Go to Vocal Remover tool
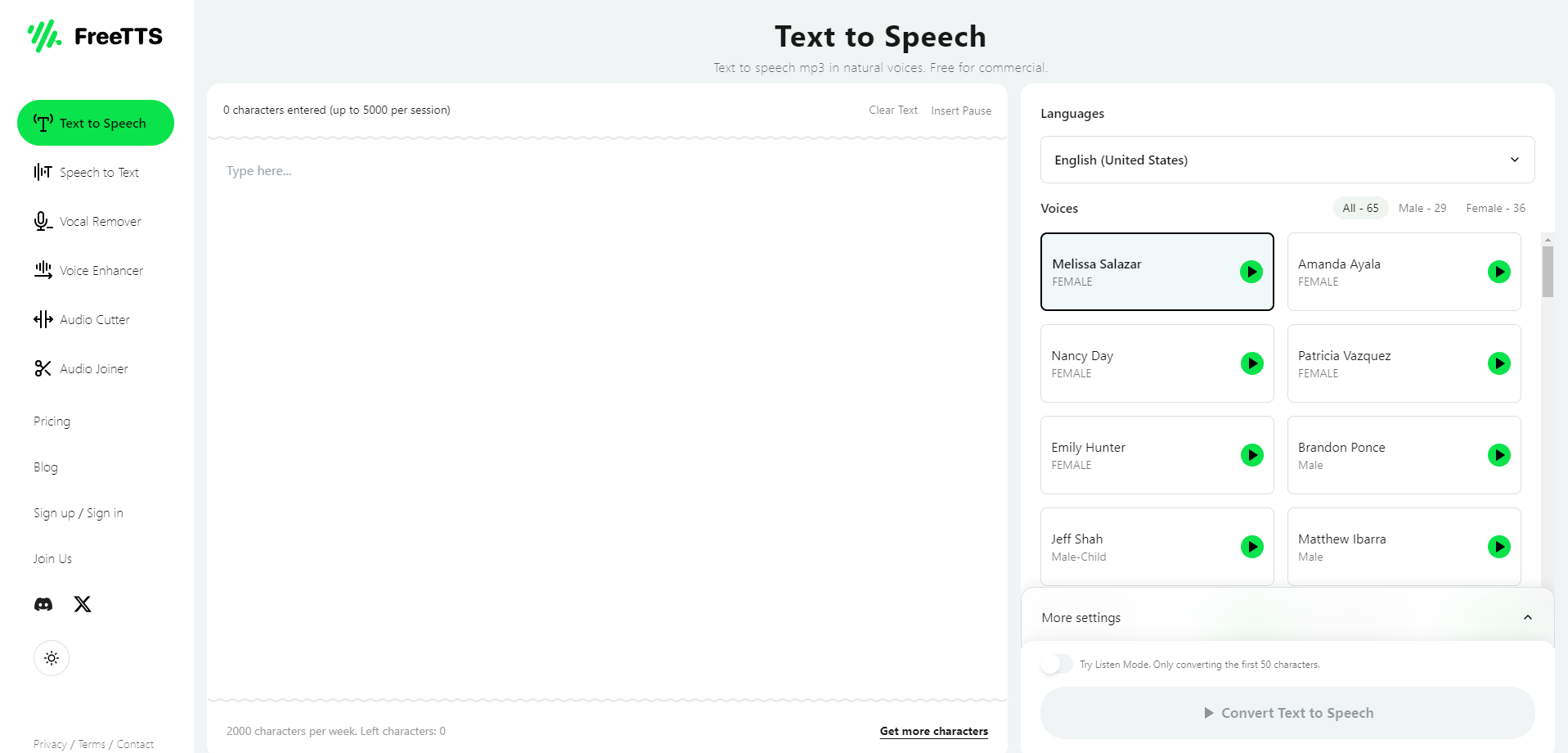This screenshot has width=1568, height=753. 100,221
